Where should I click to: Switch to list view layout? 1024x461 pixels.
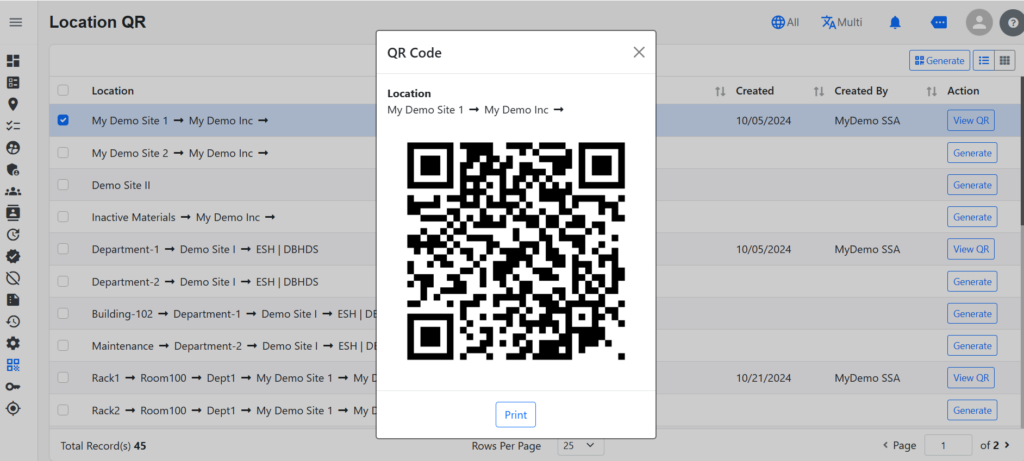pyautogui.click(x=984, y=61)
